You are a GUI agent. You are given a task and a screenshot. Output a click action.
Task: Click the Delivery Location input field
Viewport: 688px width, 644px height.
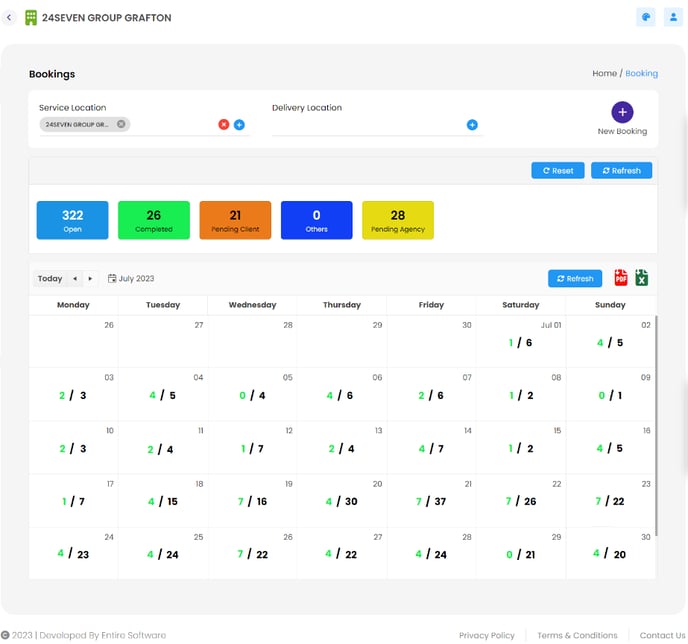pyautogui.click(x=365, y=125)
